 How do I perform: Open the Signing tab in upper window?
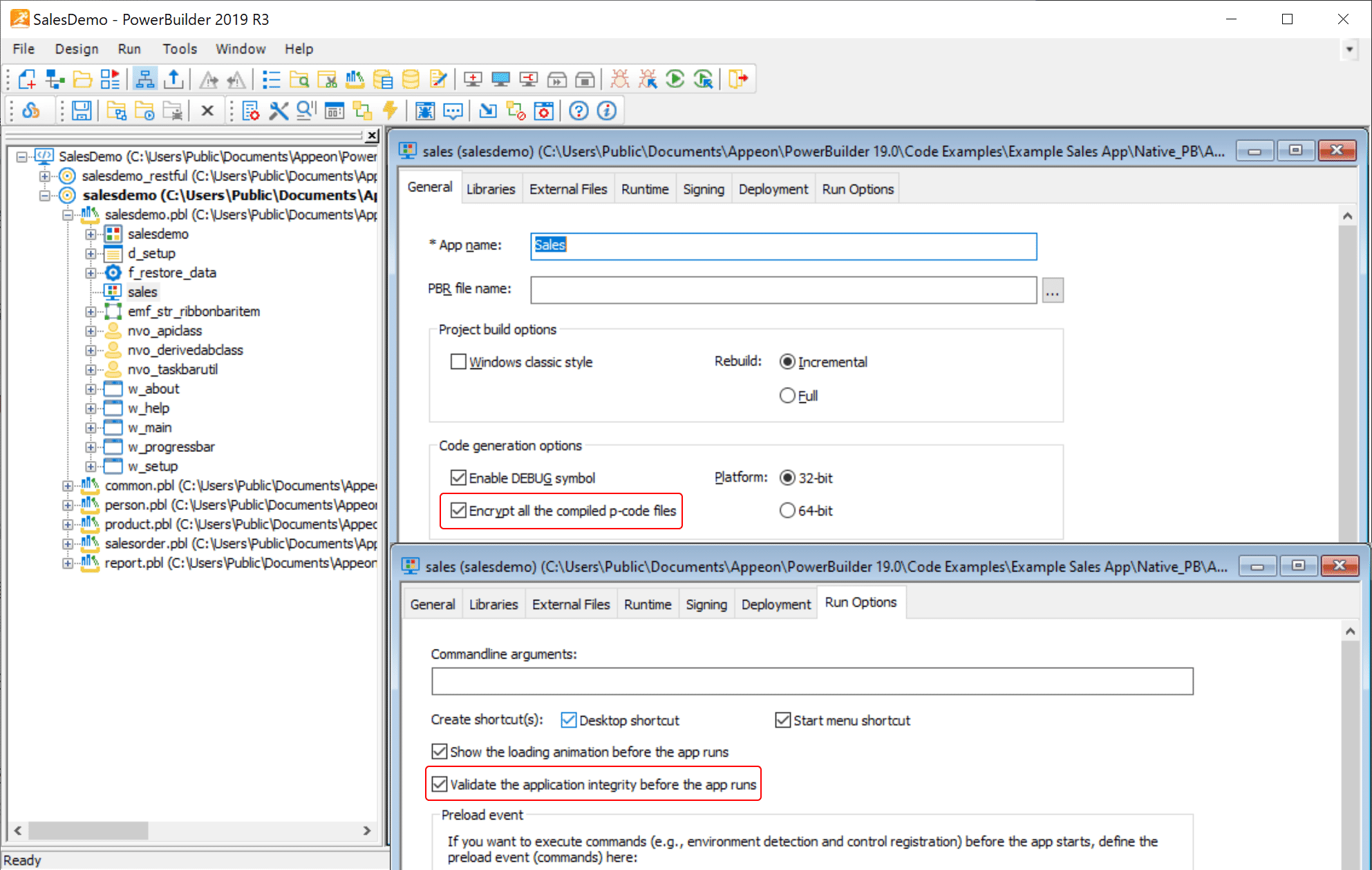[704, 189]
